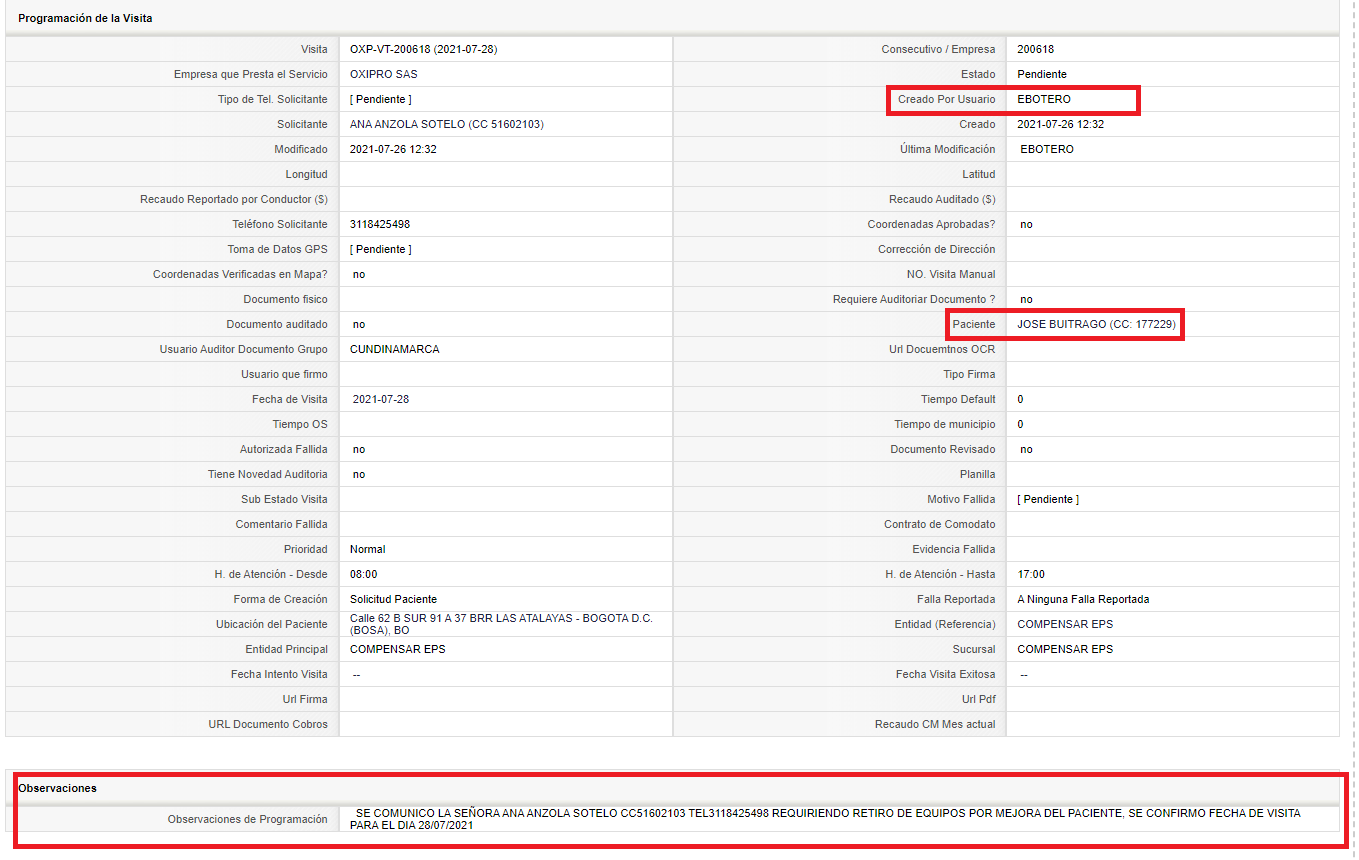Click the Estado value 'Pendiente'
1359x860 pixels.
click(x=1042, y=74)
